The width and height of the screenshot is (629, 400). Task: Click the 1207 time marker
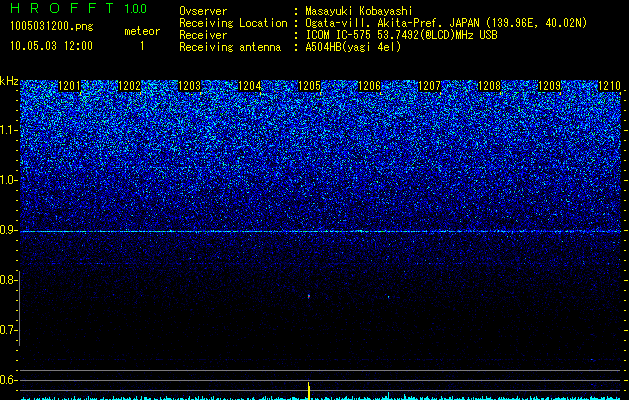(x=430, y=86)
